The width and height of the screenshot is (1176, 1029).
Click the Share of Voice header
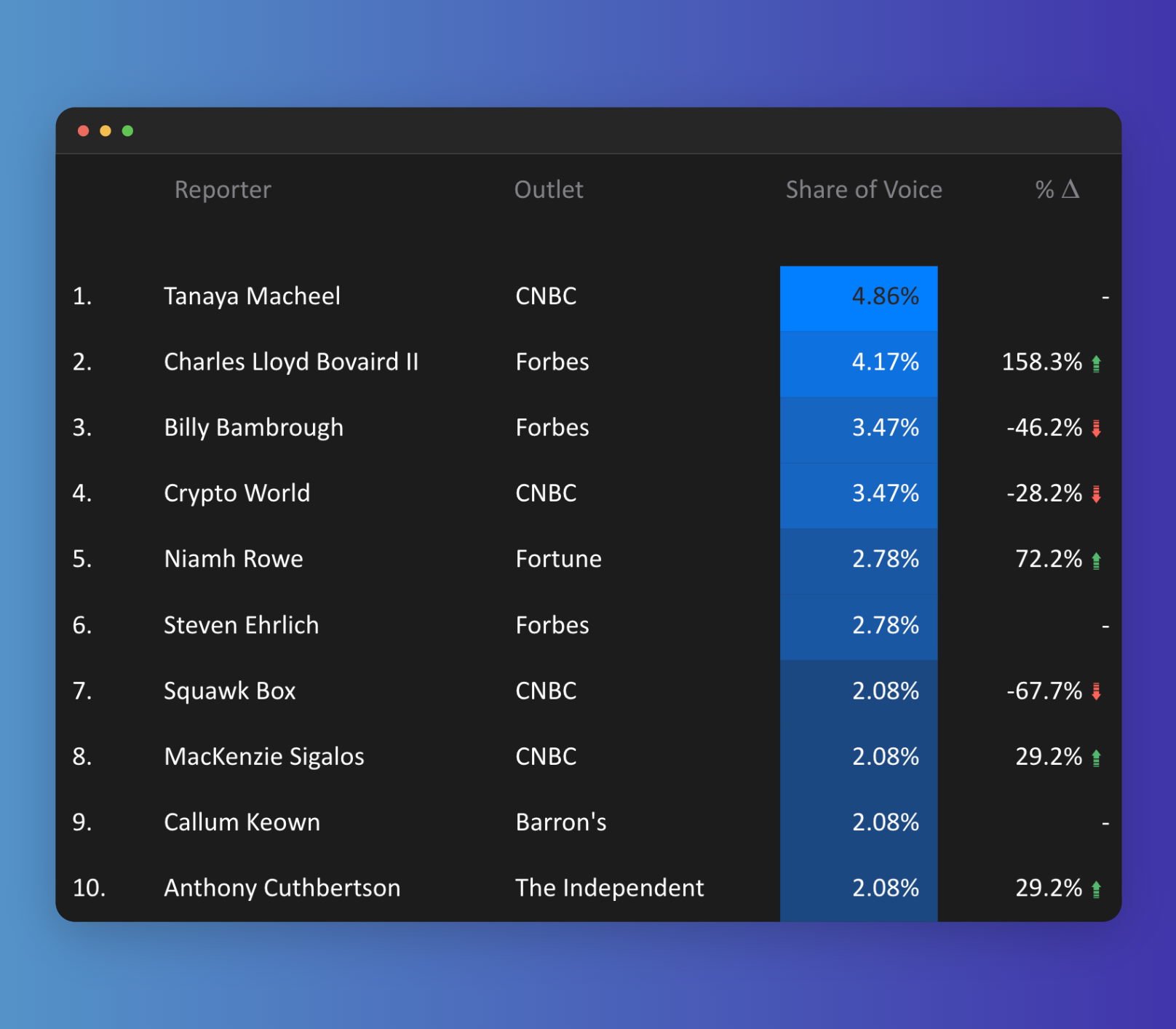(x=863, y=190)
